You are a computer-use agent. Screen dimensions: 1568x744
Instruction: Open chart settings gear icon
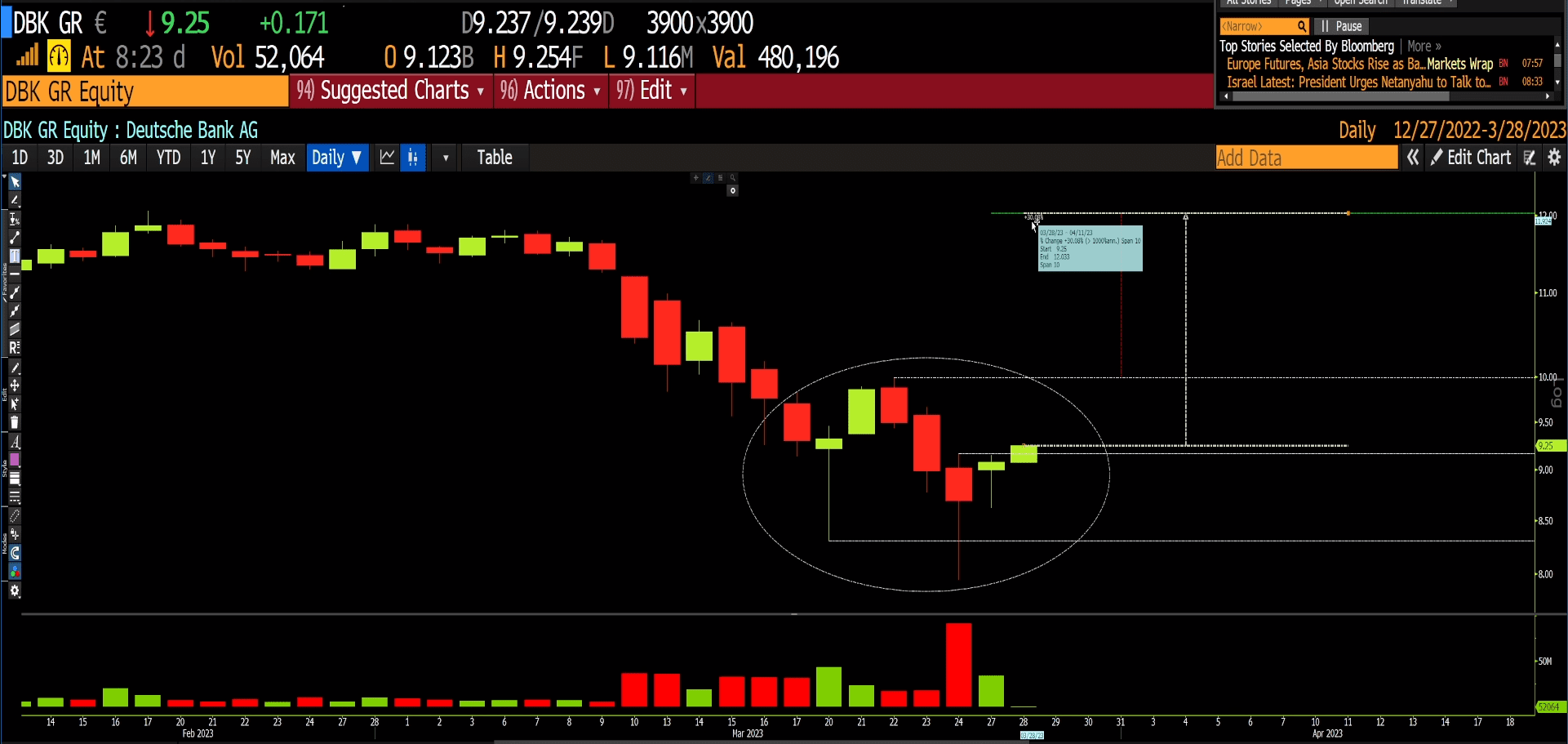[x=1554, y=158]
